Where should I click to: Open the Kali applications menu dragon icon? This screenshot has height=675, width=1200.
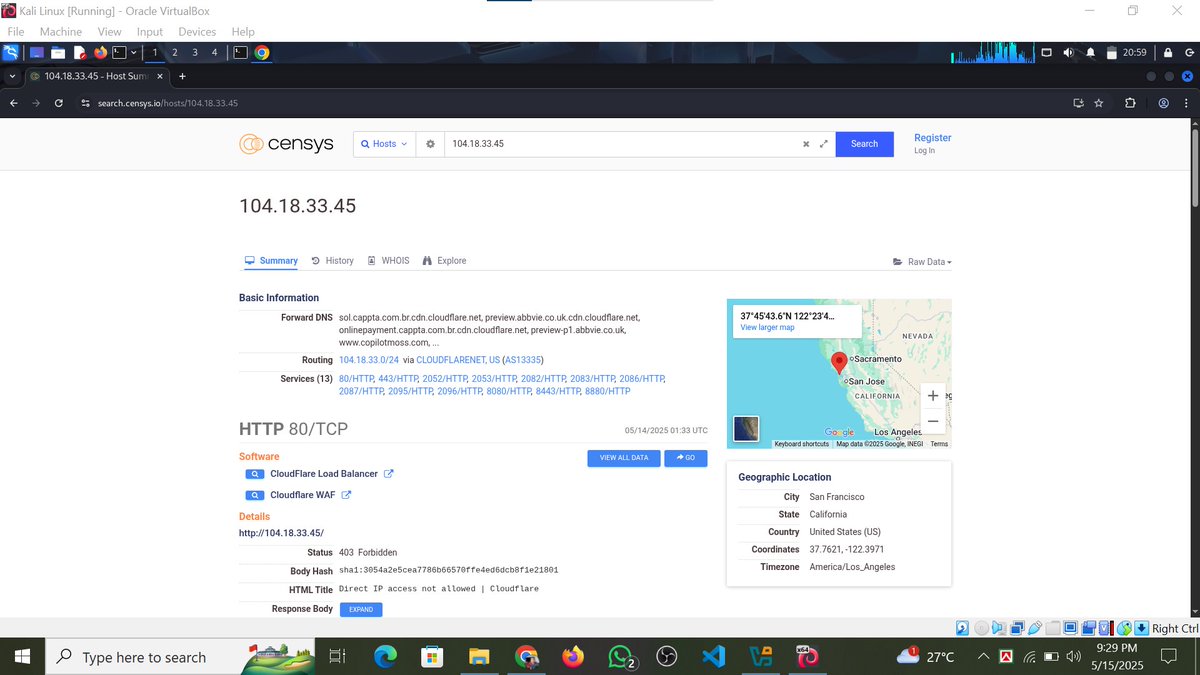click(10, 52)
